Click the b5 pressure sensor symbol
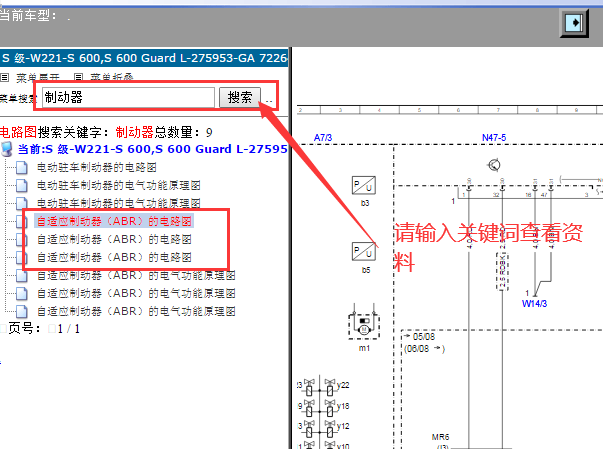 [364, 252]
